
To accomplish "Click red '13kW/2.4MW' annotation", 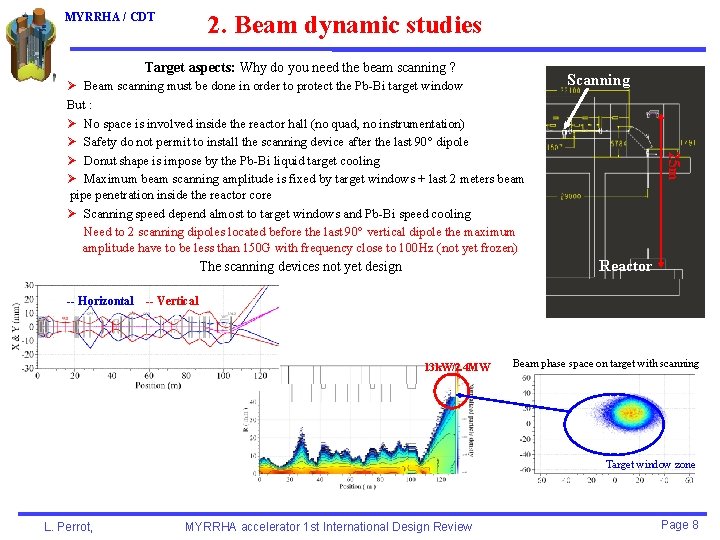I will coord(457,367).
